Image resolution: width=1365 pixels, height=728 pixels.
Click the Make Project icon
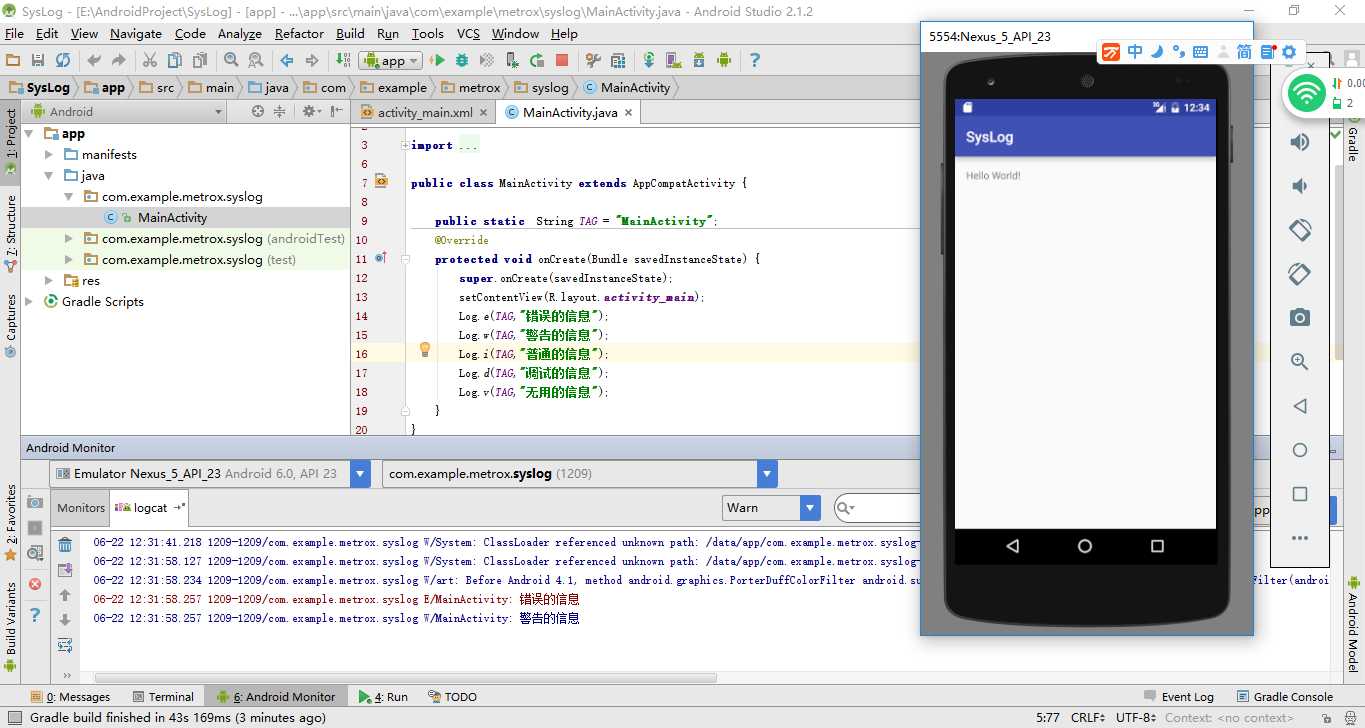point(343,60)
